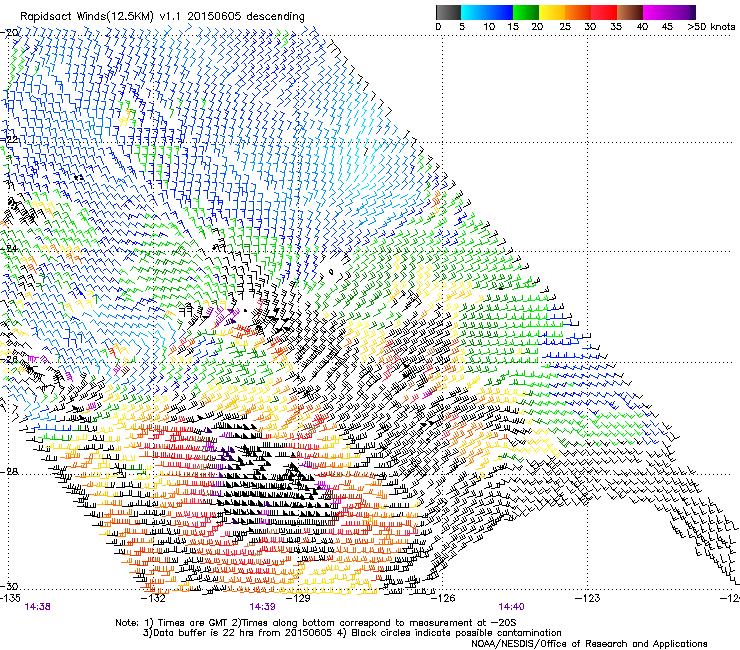Click the yellow 20-25 knots color band
Screen dimensions: 740x650
coord(552,12)
